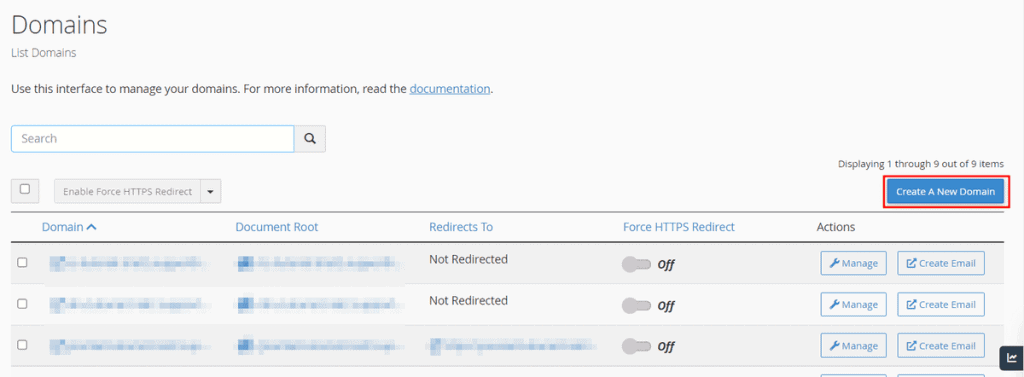Viewport: 1024px width, 377px height.
Task: Check the second domain row checkbox
Action: click(22, 304)
